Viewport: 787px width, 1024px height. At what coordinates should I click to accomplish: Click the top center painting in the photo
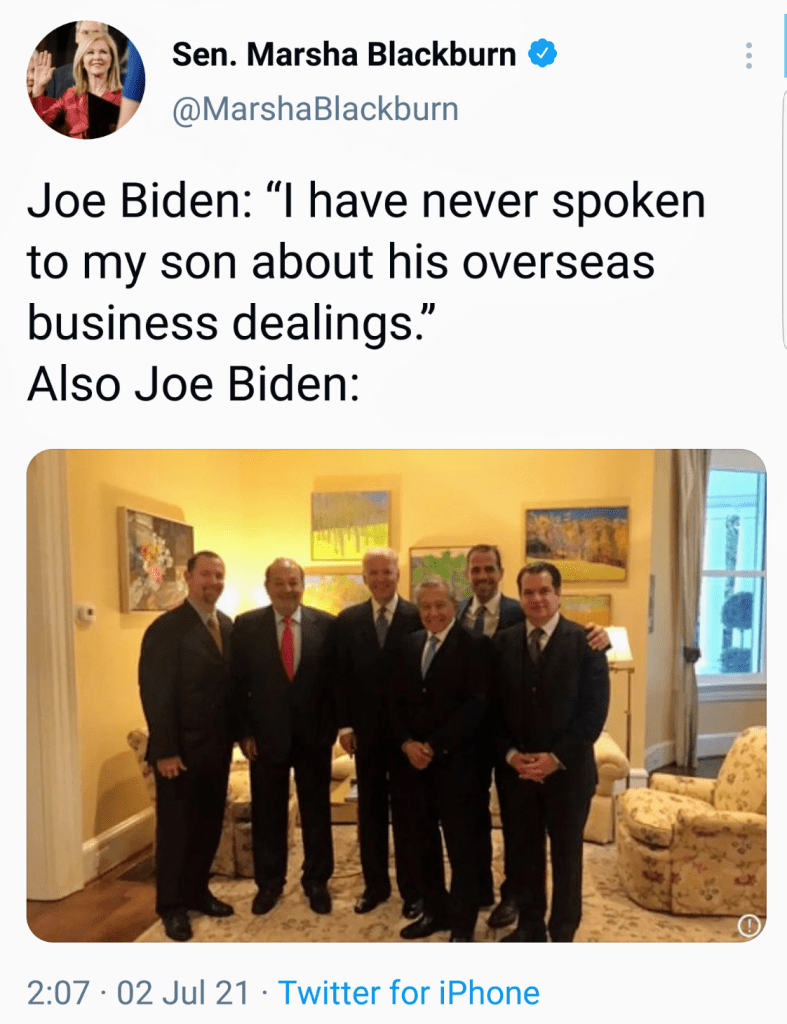tap(350, 525)
